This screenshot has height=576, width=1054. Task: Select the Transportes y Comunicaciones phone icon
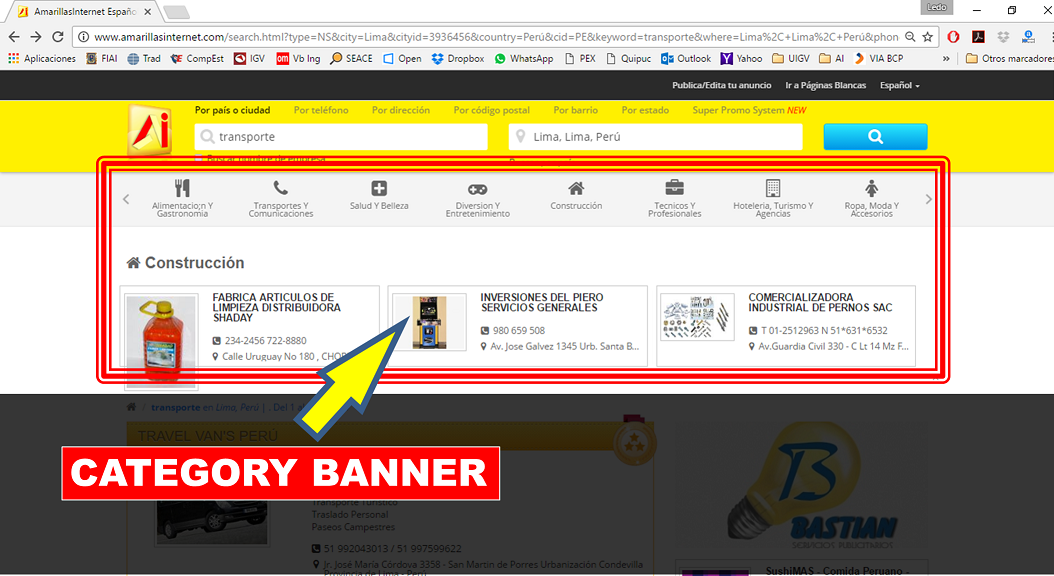point(280,188)
